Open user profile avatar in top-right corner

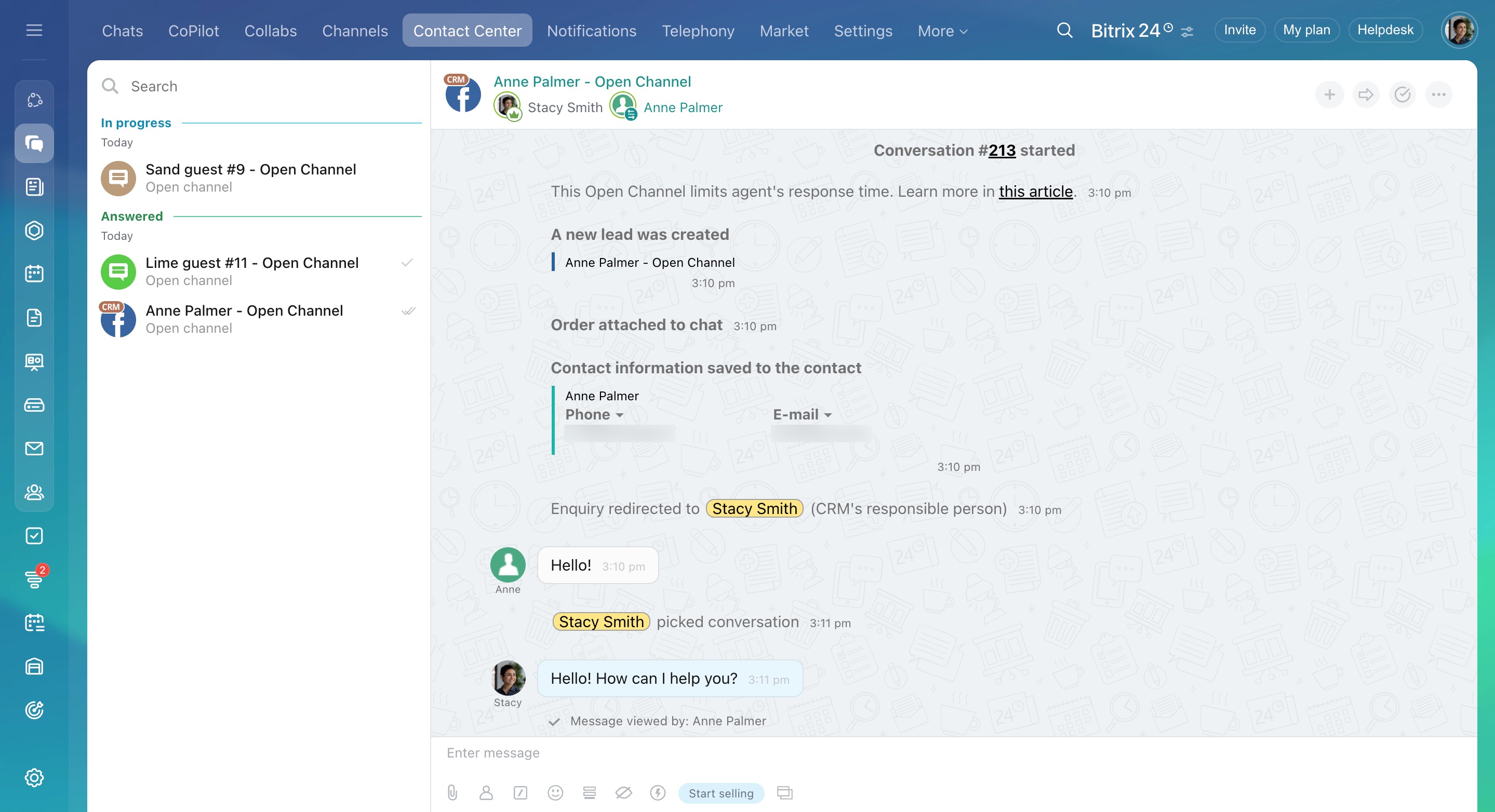1459,30
